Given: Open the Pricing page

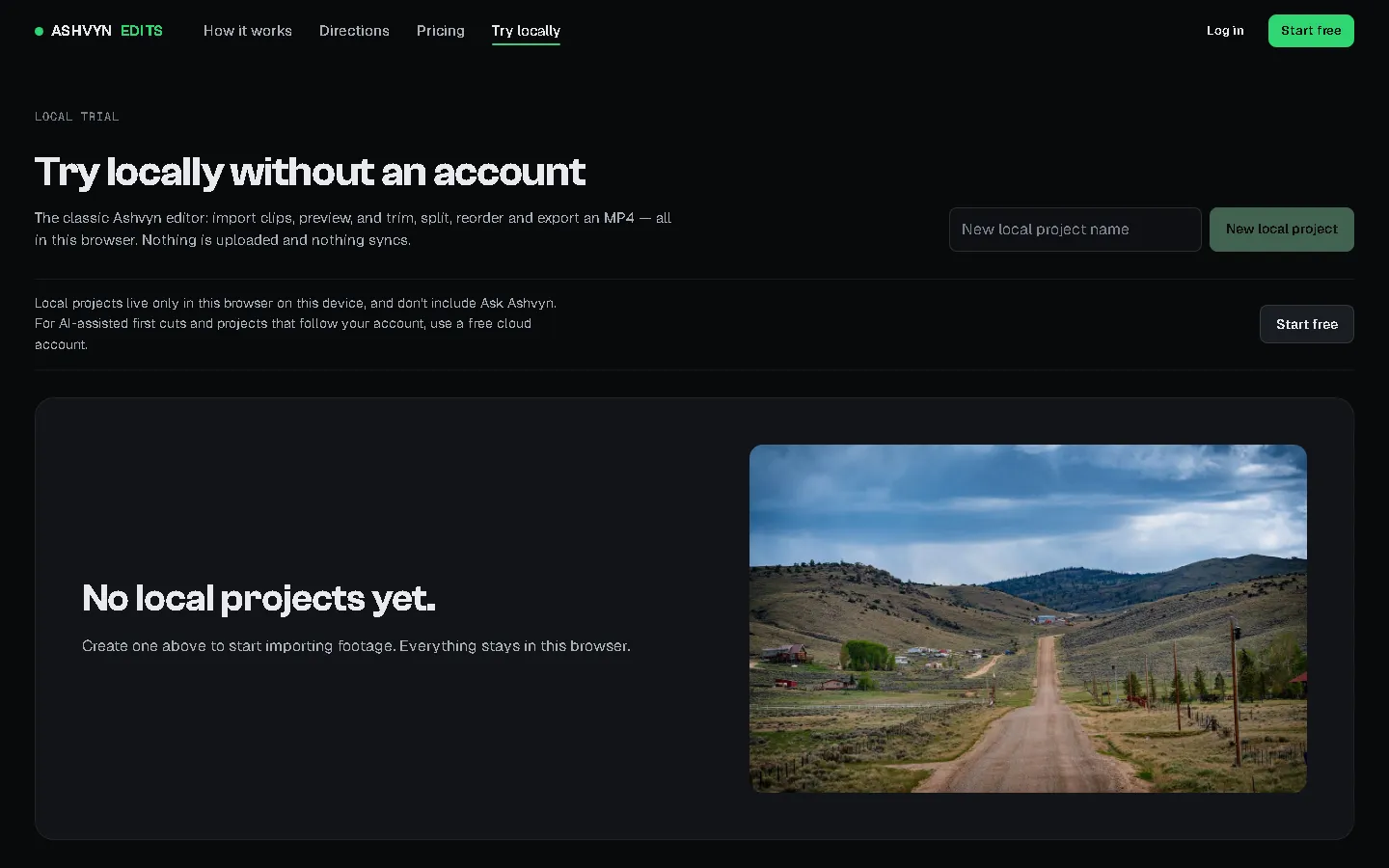Looking at the screenshot, I should point(441,31).
